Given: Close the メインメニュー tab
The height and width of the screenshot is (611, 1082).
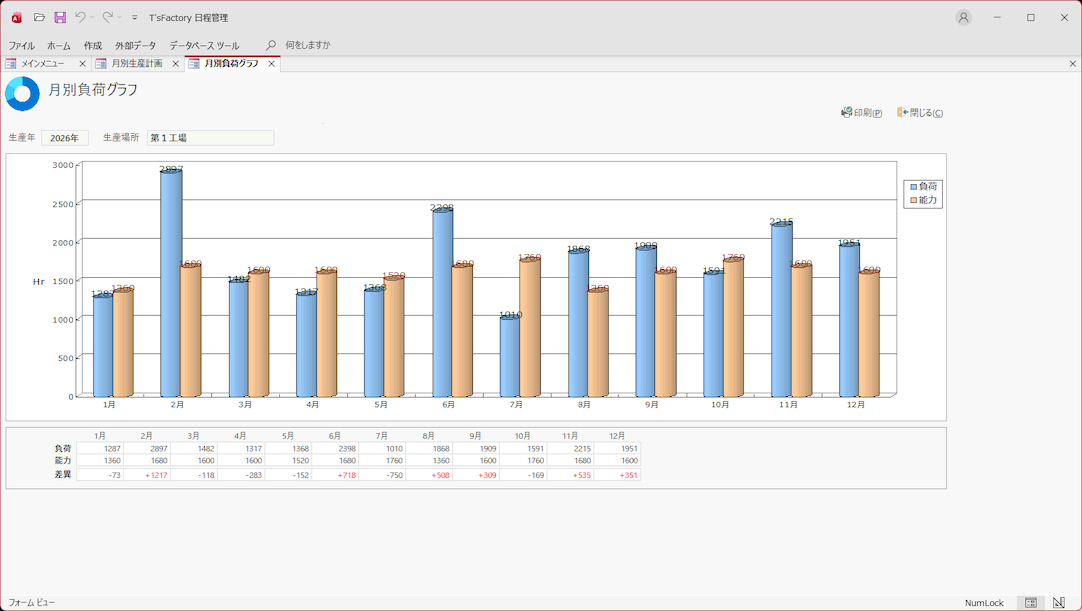Looking at the screenshot, I should [82, 64].
